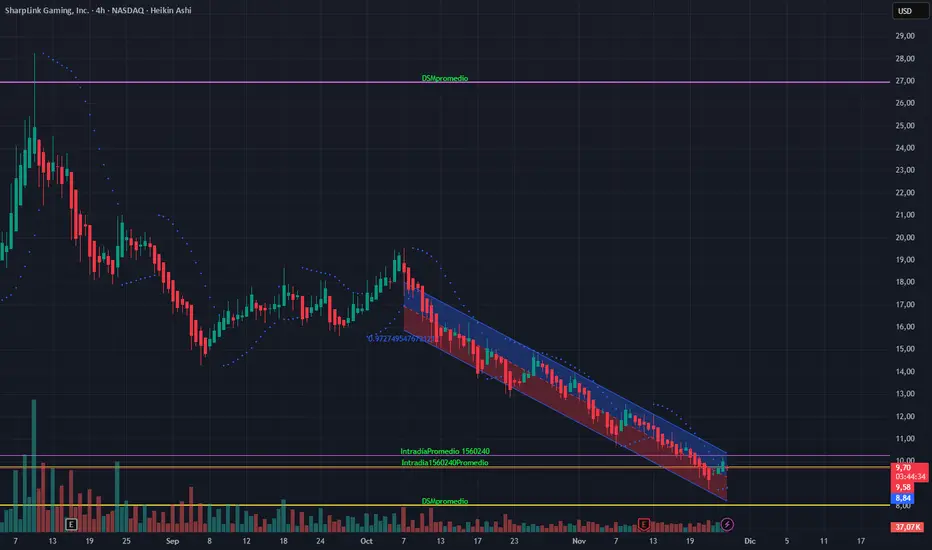The image size is (932, 550).
Task: Click the Sep label on time axis
Action: tap(172, 541)
